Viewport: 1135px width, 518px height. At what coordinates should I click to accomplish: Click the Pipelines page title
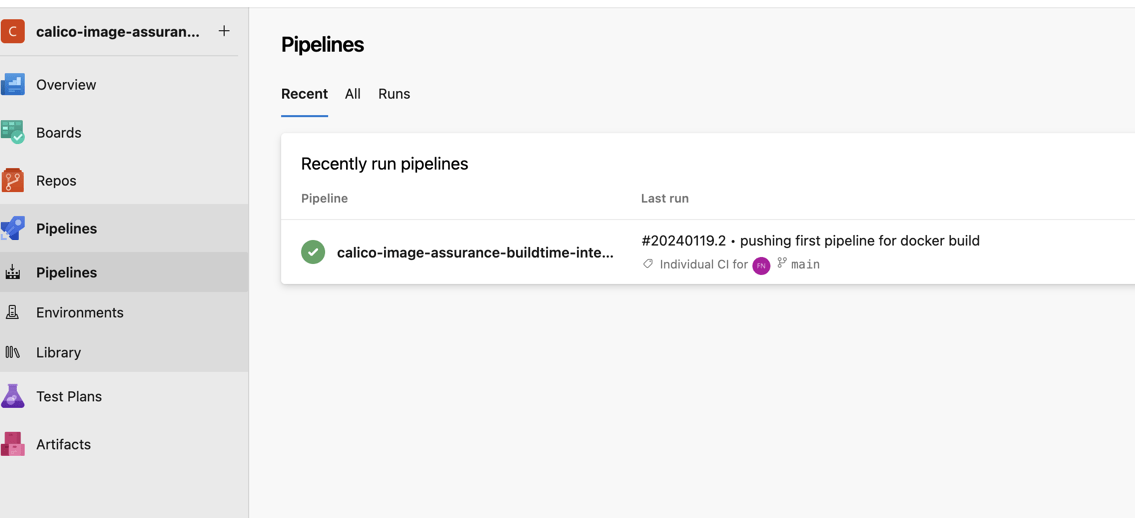pyautogui.click(x=322, y=45)
